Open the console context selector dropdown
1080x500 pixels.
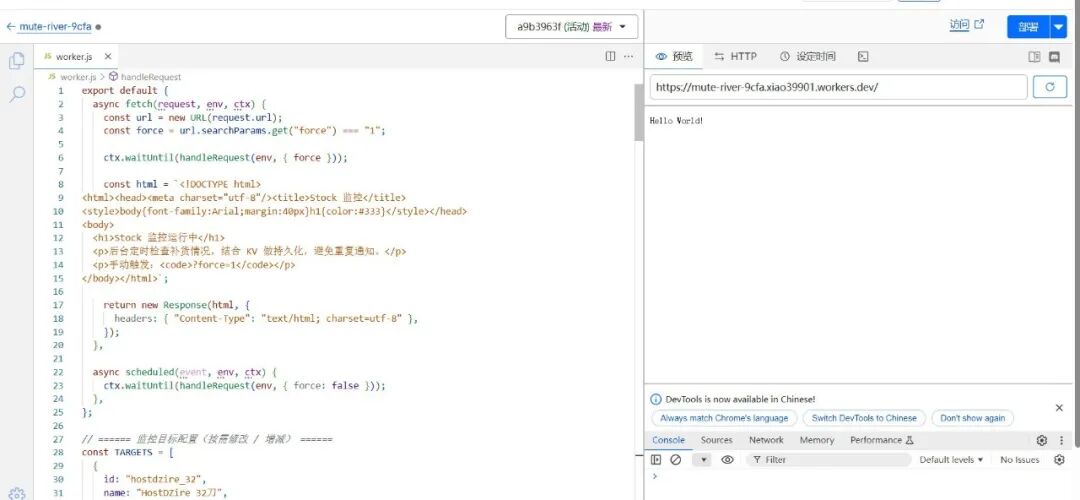702,459
